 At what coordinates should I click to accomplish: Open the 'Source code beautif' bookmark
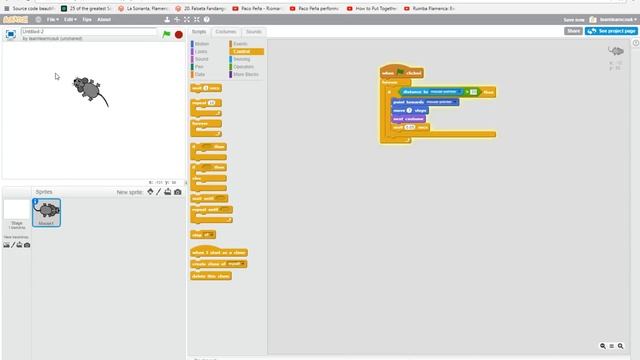[x=29, y=8]
